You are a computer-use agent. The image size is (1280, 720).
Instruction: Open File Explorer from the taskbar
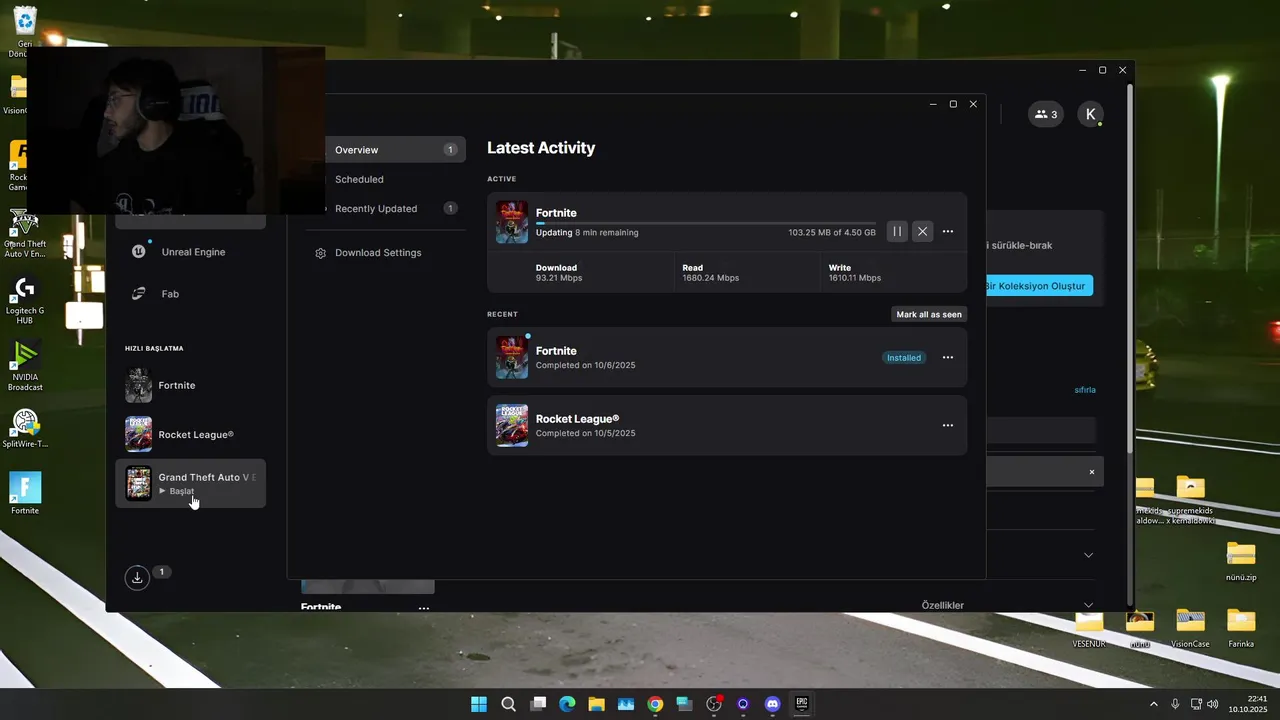(596, 704)
